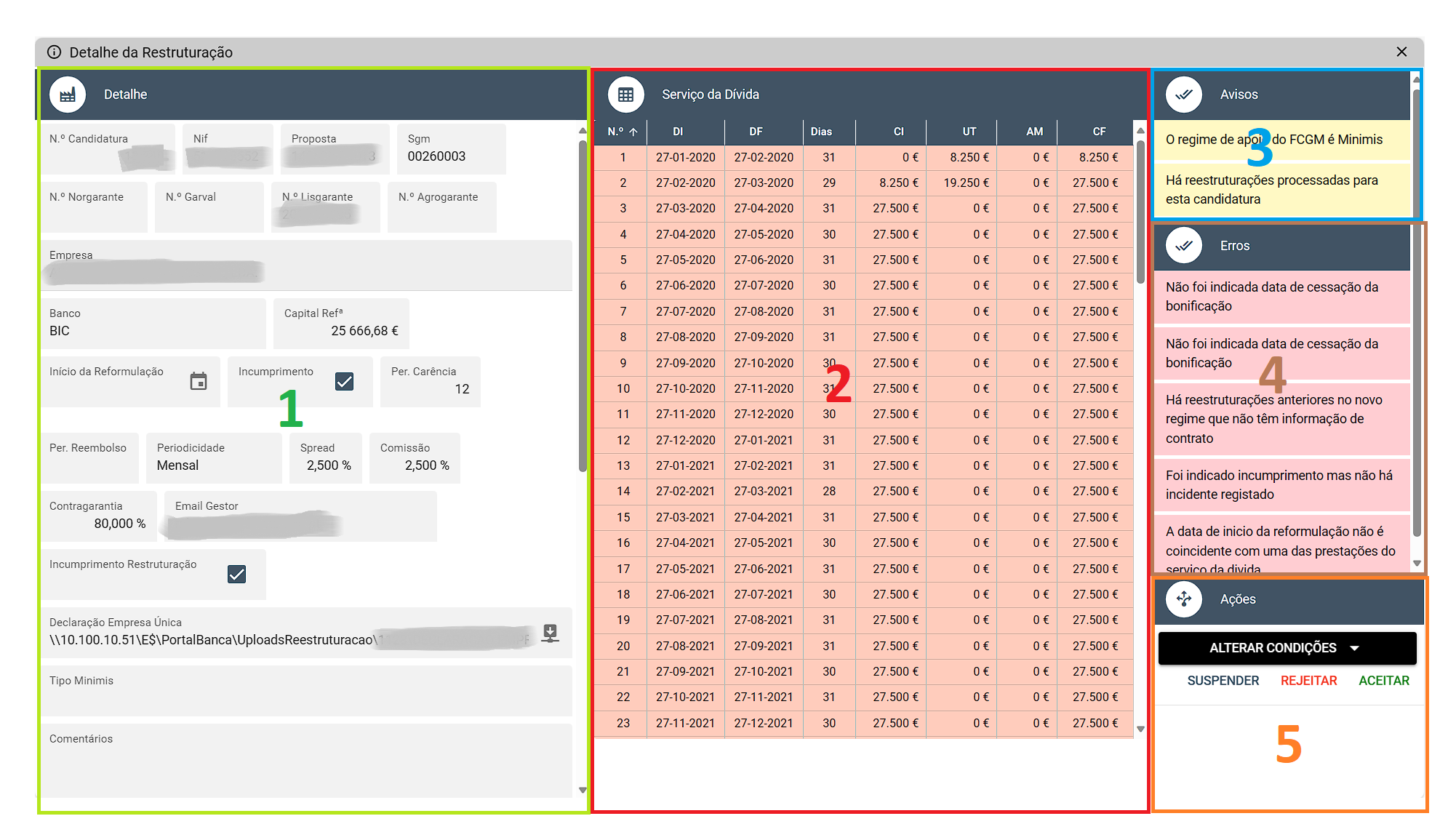Click the Comentários text field

point(305,764)
